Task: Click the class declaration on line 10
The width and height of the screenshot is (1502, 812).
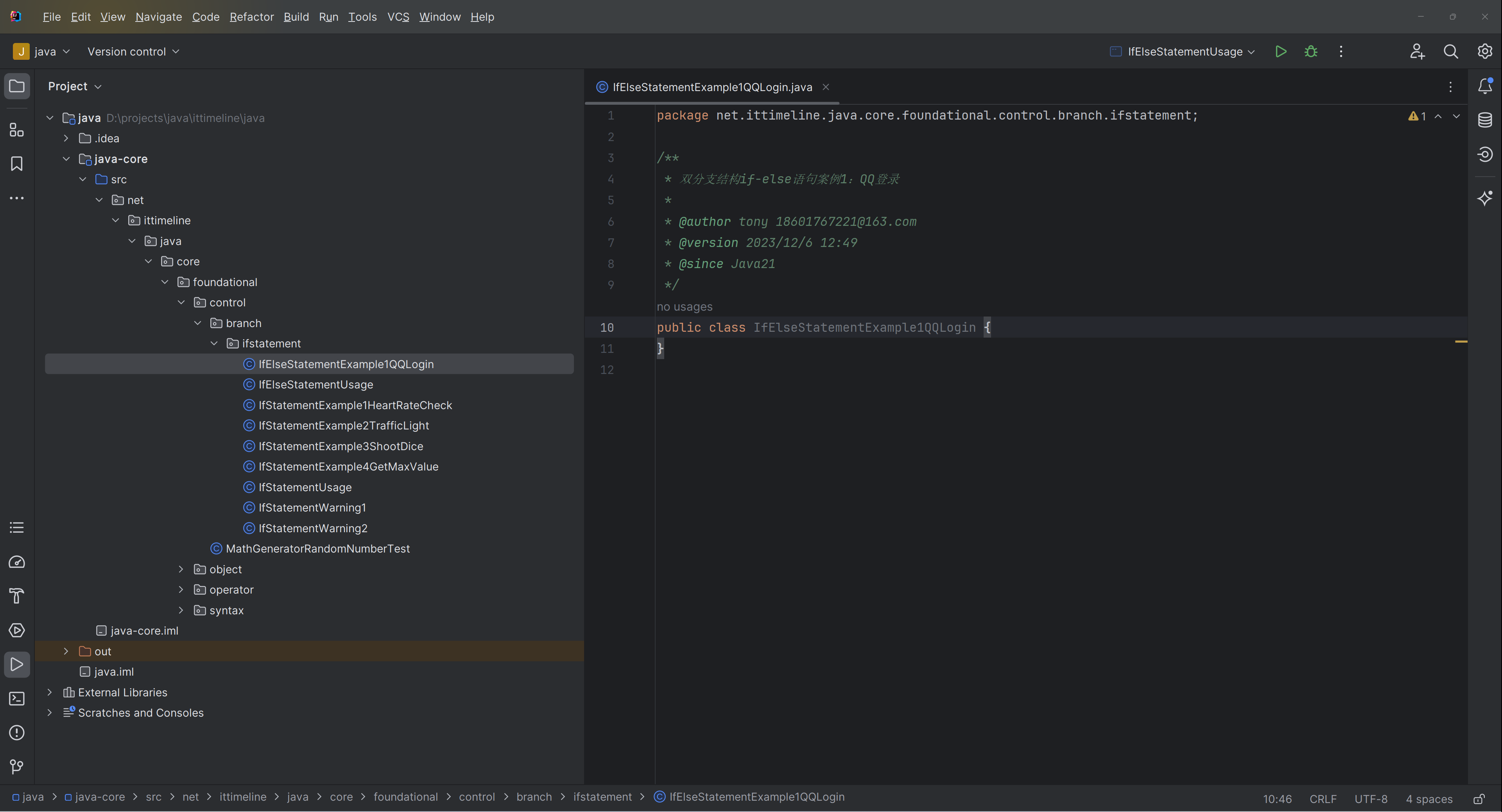Action: 823,327
